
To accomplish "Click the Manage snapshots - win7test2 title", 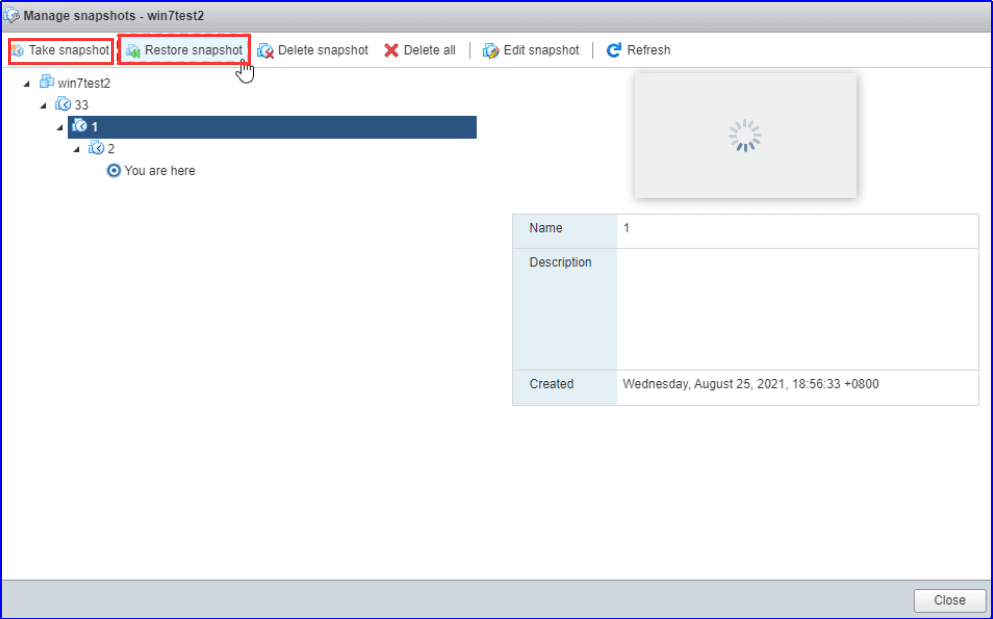I will [x=114, y=15].
